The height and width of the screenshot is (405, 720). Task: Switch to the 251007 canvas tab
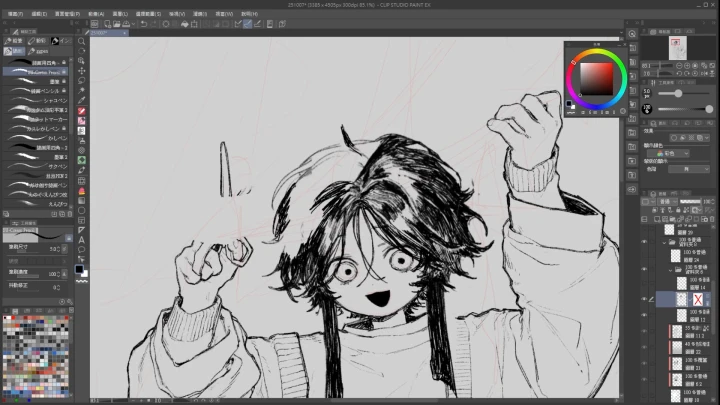99,33
